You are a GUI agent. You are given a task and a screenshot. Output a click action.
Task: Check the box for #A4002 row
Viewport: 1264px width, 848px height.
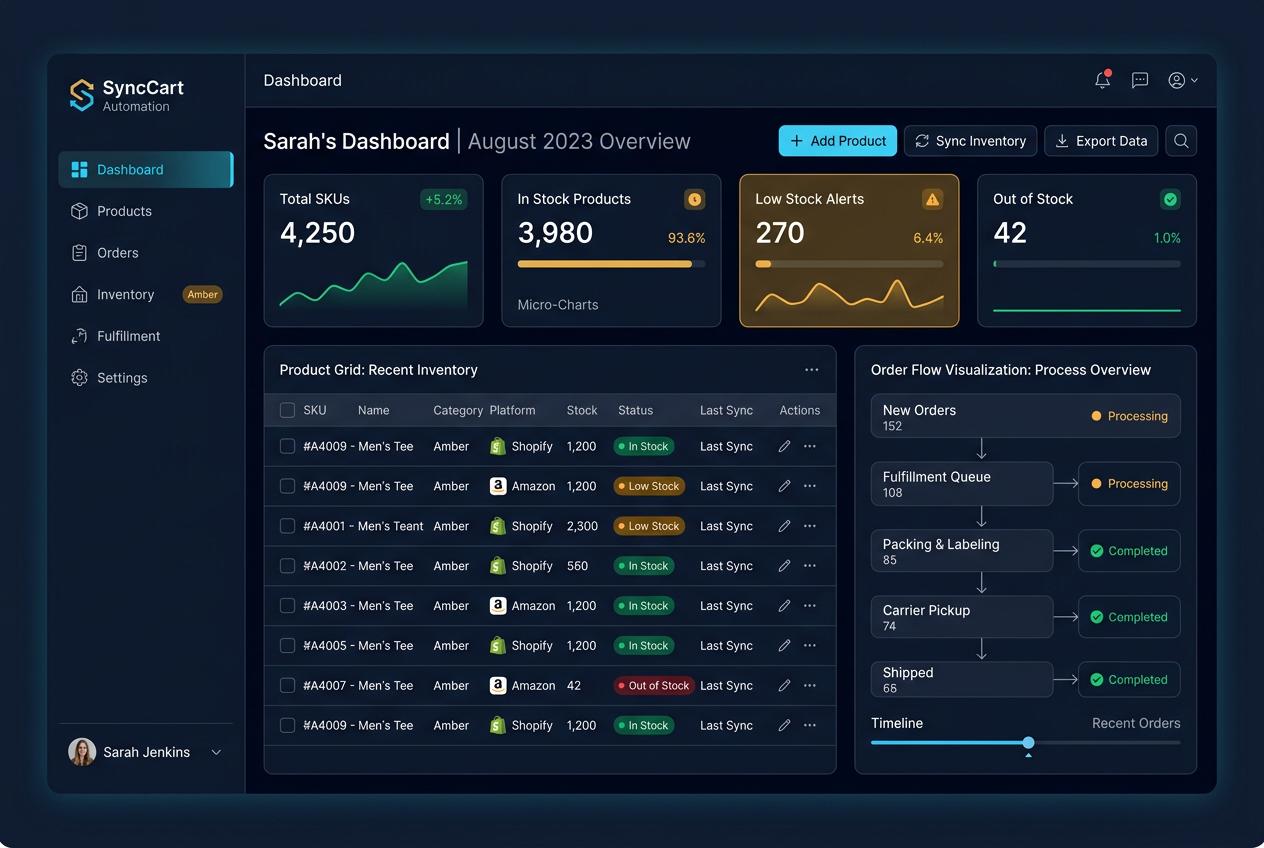click(287, 566)
